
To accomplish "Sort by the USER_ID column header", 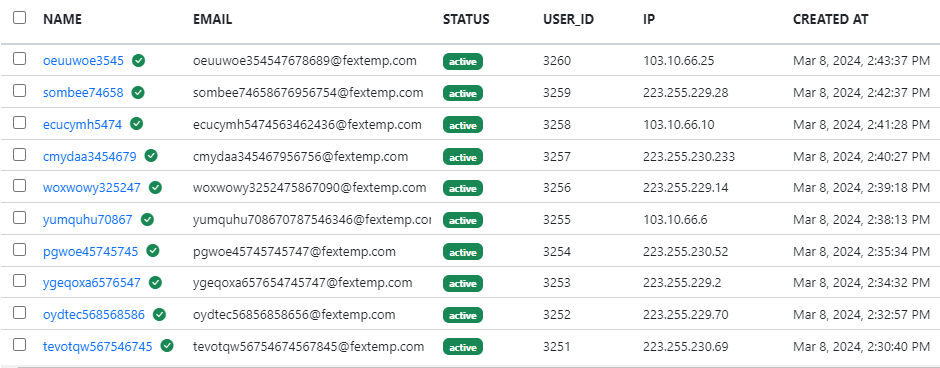I will tap(568, 19).
